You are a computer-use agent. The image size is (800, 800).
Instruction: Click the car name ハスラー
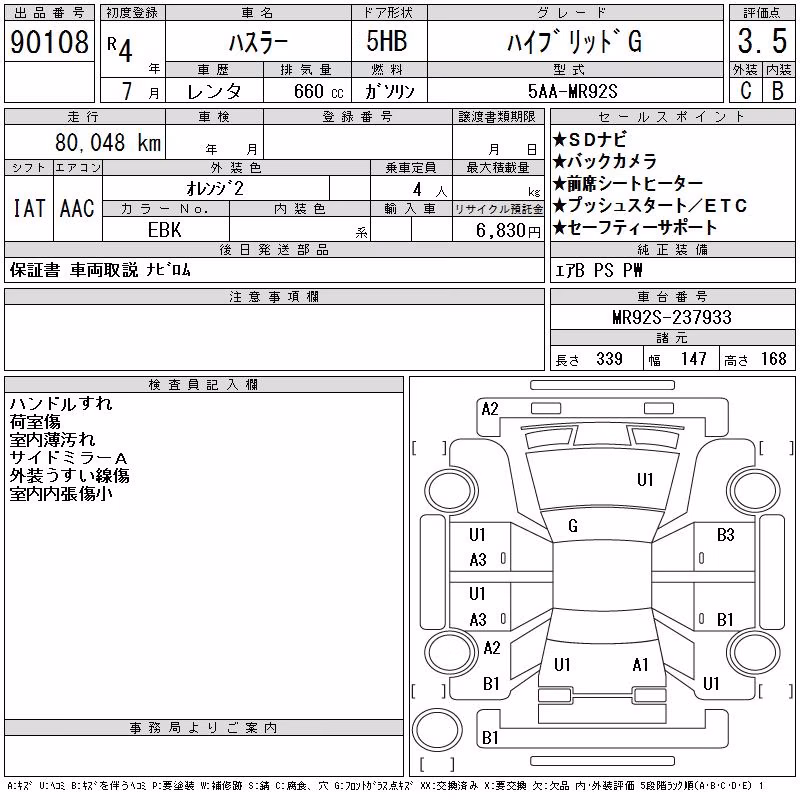[258, 42]
